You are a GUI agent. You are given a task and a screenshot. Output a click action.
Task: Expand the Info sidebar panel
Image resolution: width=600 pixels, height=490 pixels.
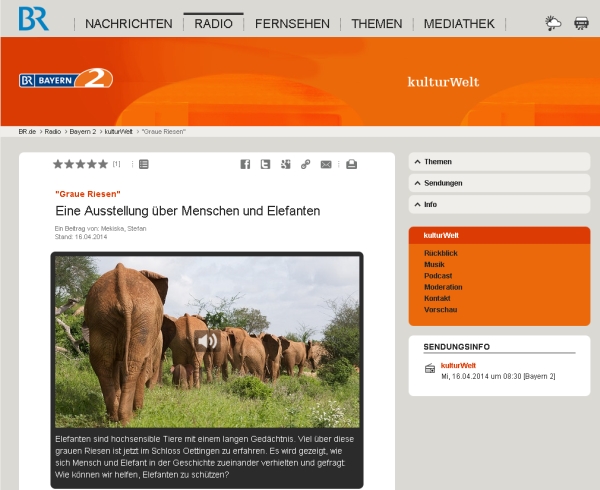point(499,205)
